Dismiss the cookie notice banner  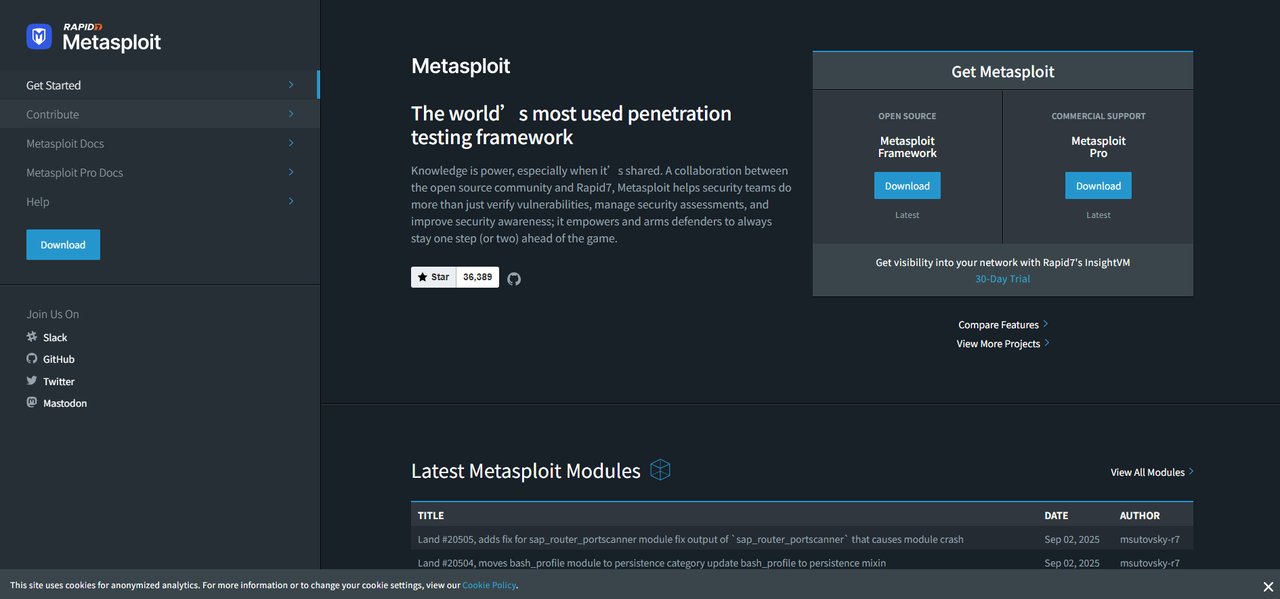pyautogui.click(x=1268, y=586)
